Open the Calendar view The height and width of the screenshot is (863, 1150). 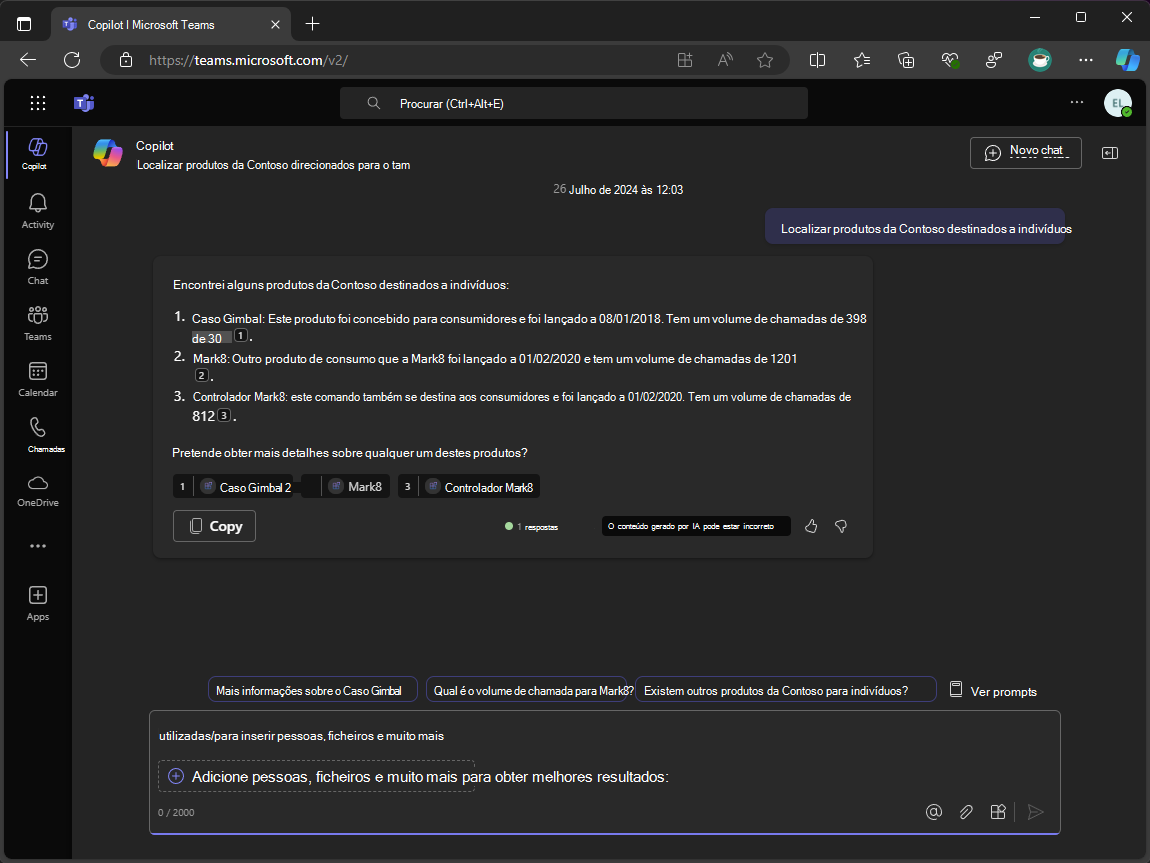[37, 379]
